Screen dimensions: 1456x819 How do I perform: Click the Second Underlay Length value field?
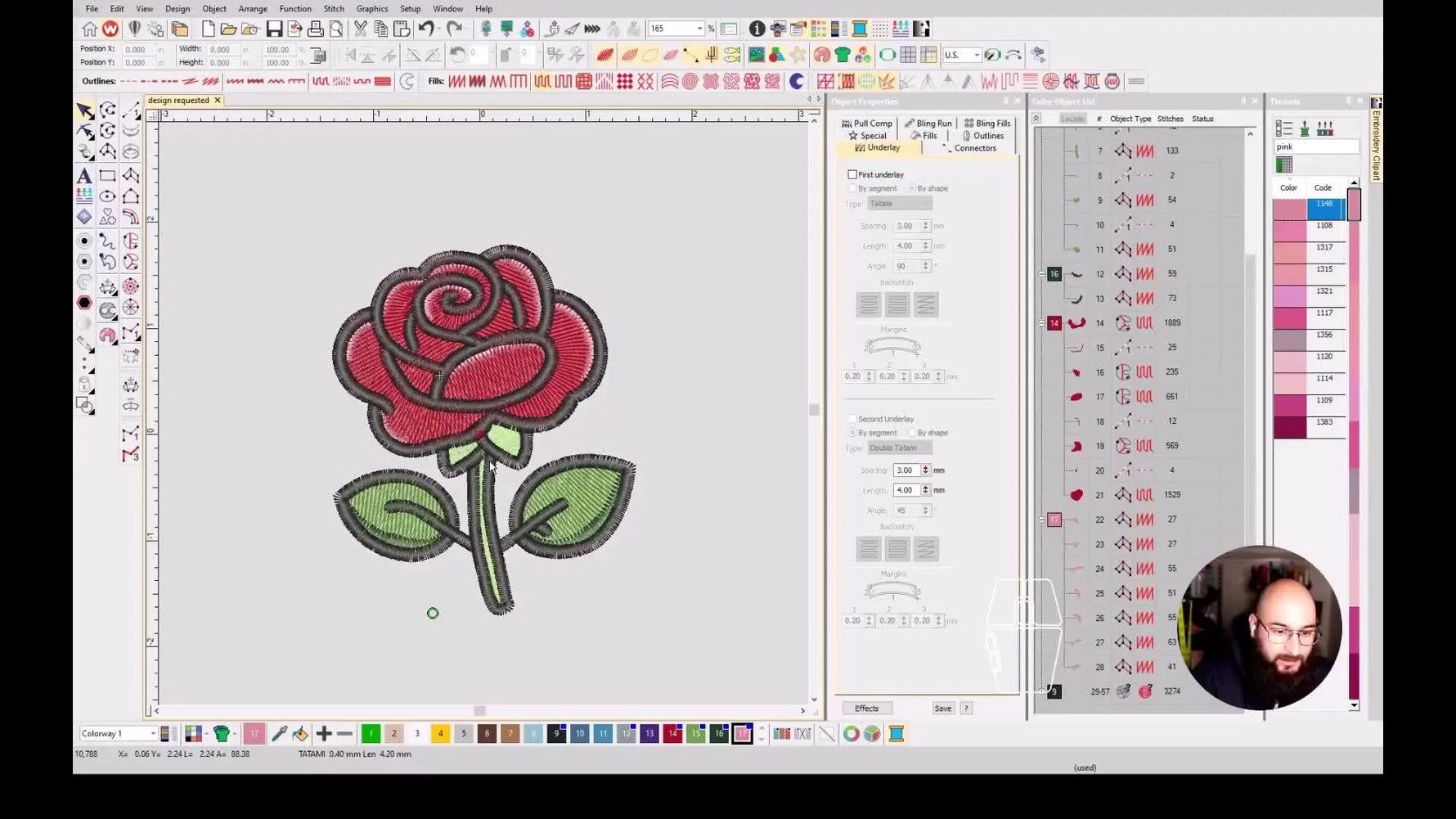pyautogui.click(x=906, y=490)
